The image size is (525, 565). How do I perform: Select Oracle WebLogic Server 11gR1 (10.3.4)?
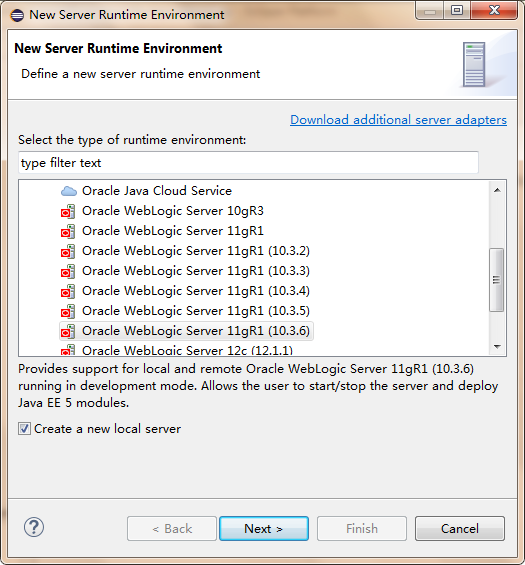pos(196,291)
